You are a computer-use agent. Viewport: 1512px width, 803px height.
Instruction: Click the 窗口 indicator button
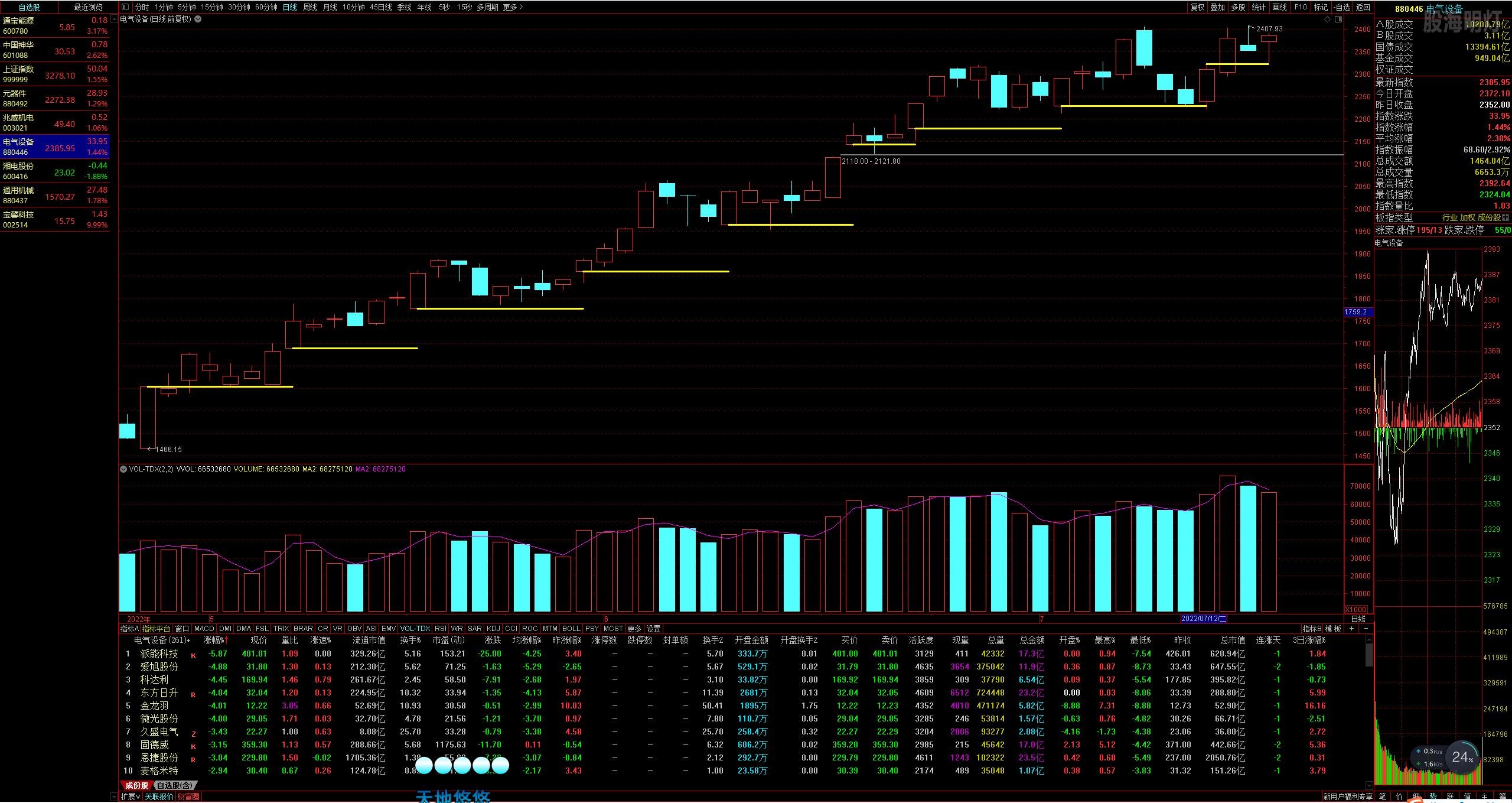click(182, 629)
